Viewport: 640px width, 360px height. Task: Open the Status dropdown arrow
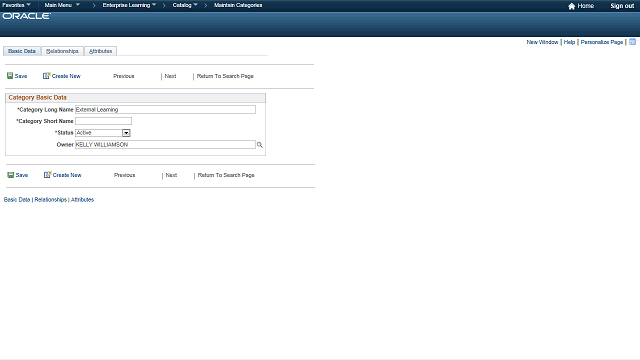click(x=126, y=133)
